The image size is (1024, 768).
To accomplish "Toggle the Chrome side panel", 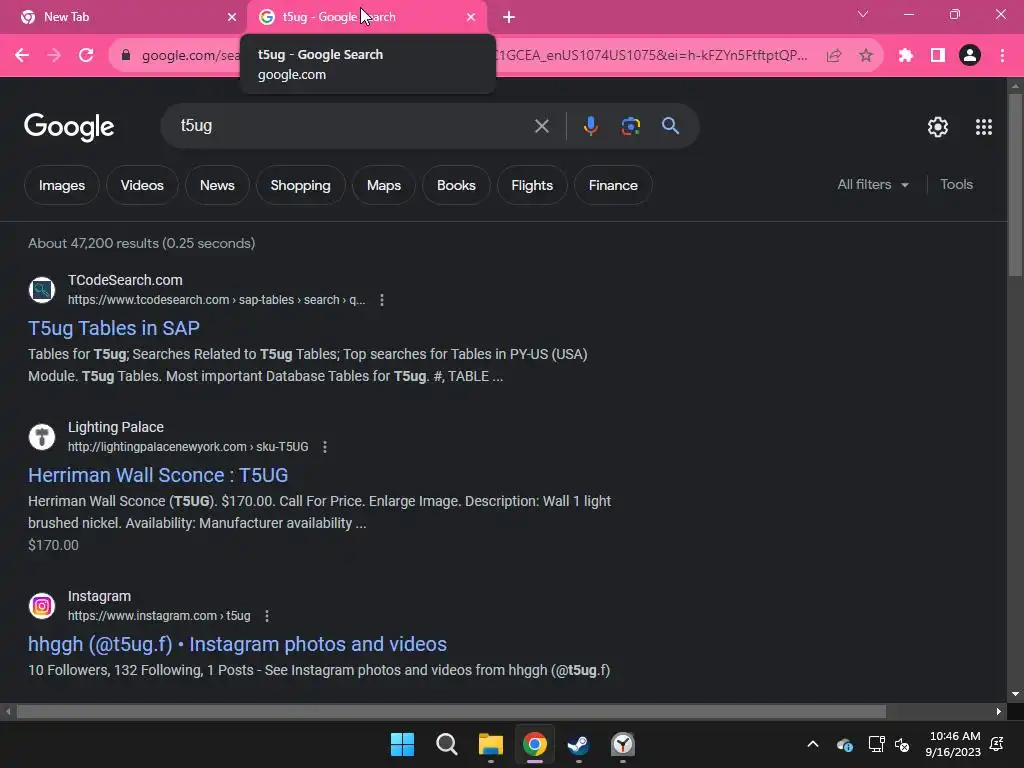I will [x=938, y=56].
